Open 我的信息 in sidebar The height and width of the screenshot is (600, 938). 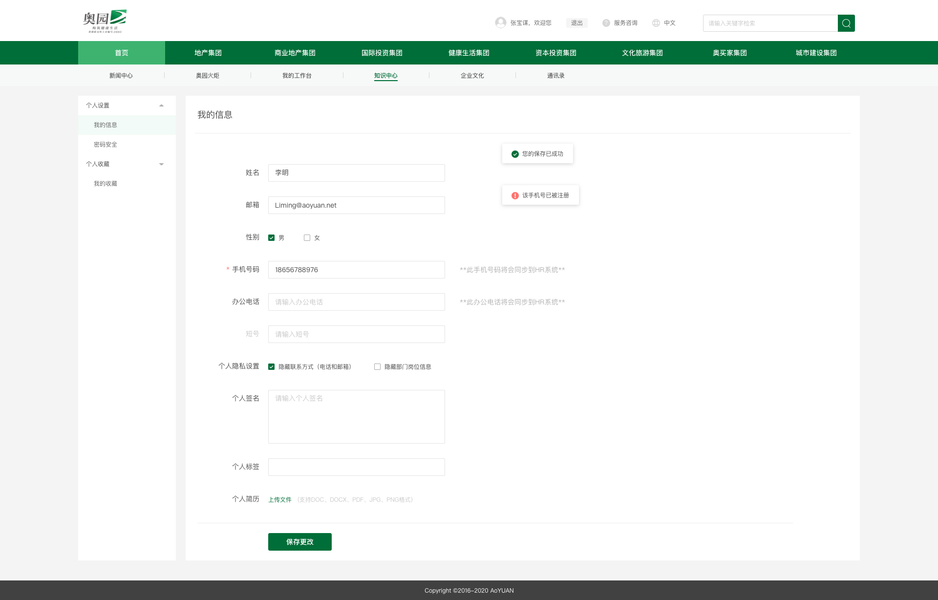click(127, 125)
